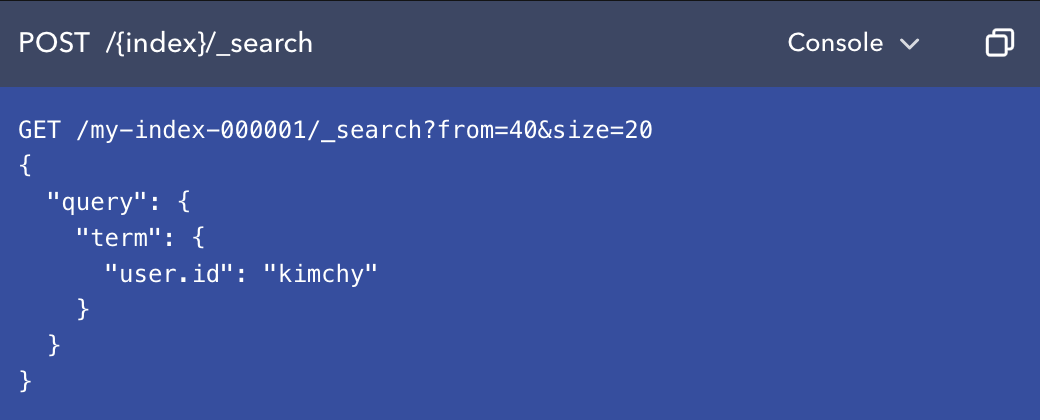The width and height of the screenshot is (1040, 420).
Task: Click the opening brace below the GET line
Action: [25, 166]
